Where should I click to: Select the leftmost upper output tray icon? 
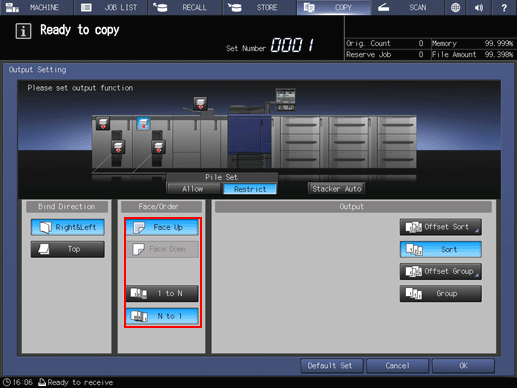[103, 123]
